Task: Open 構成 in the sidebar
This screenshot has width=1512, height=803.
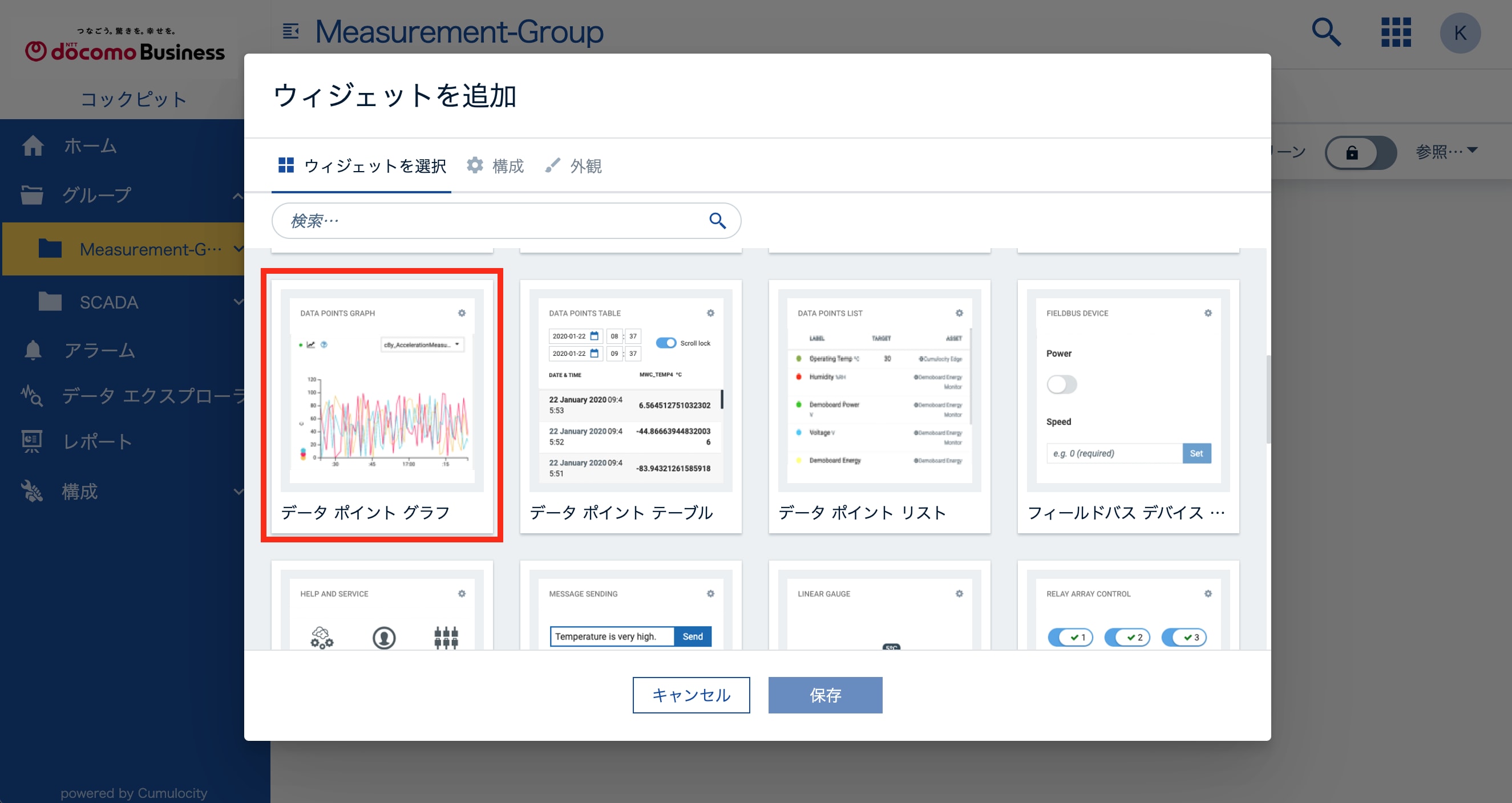Action: [x=80, y=492]
